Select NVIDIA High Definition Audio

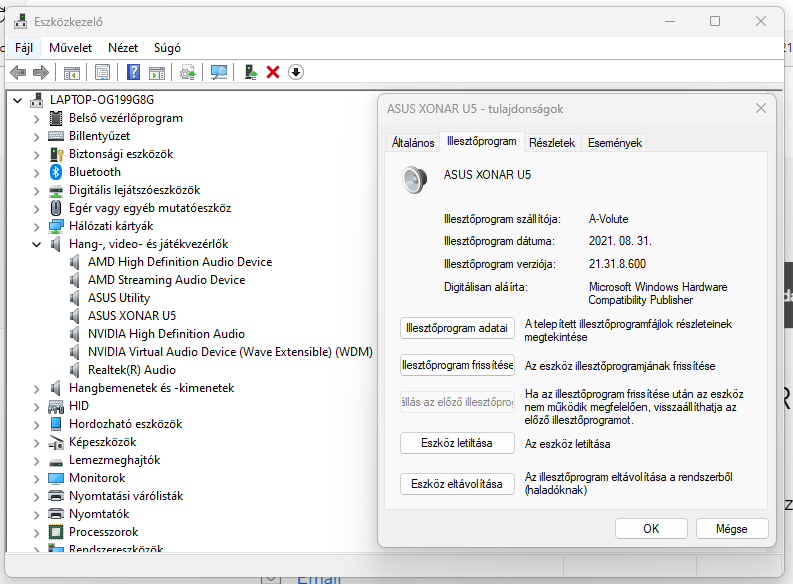[x=166, y=334]
